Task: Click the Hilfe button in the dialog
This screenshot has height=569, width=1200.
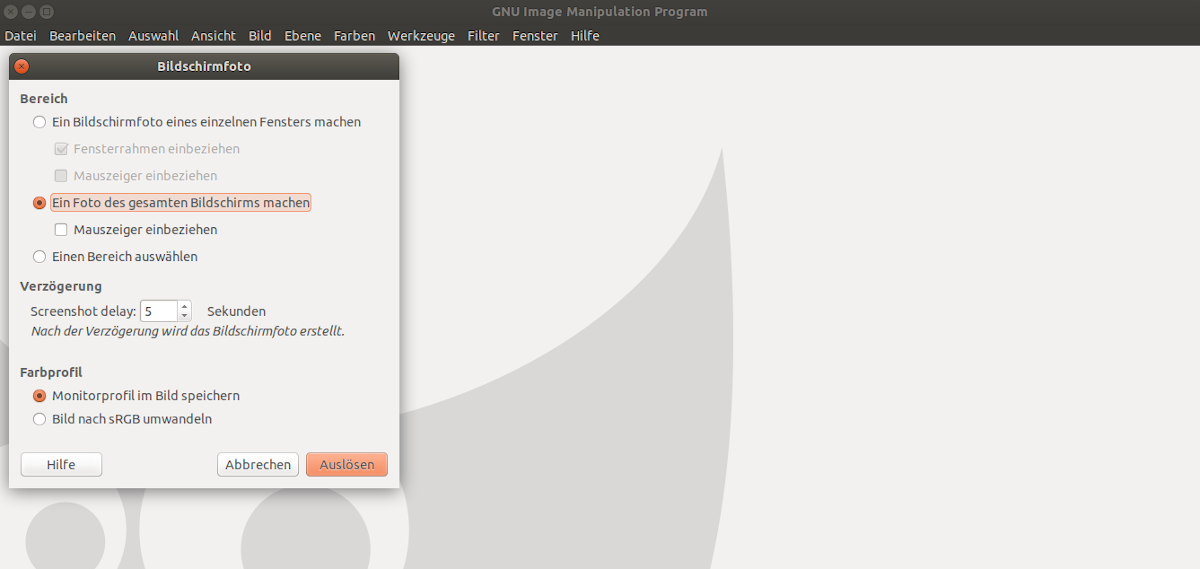Action: tap(61, 465)
